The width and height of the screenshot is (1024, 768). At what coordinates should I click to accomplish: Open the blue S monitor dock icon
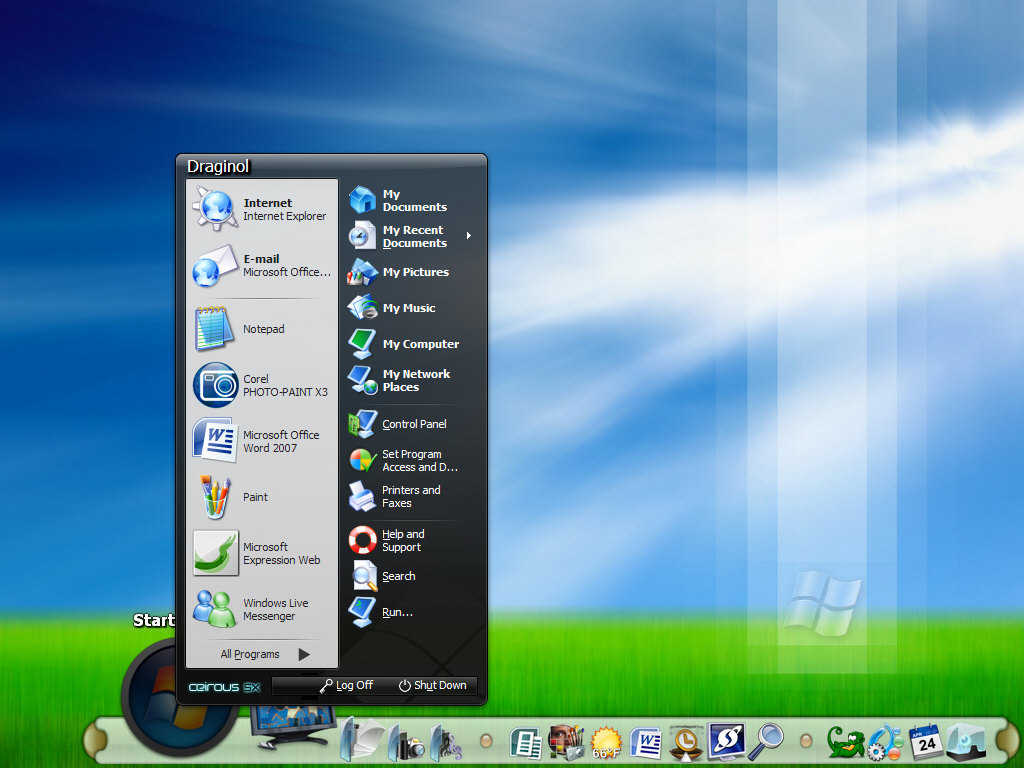[x=726, y=741]
